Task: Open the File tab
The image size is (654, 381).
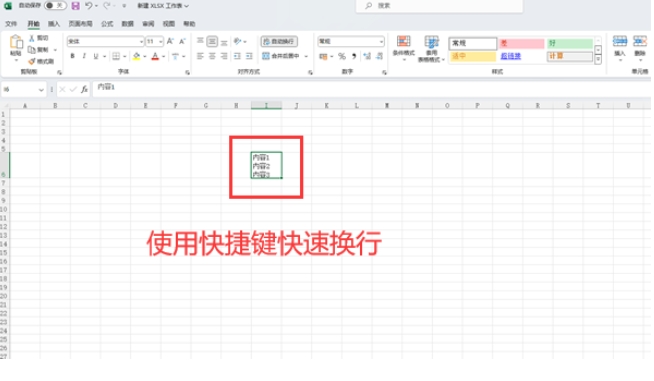Action: pyautogui.click(x=11, y=24)
